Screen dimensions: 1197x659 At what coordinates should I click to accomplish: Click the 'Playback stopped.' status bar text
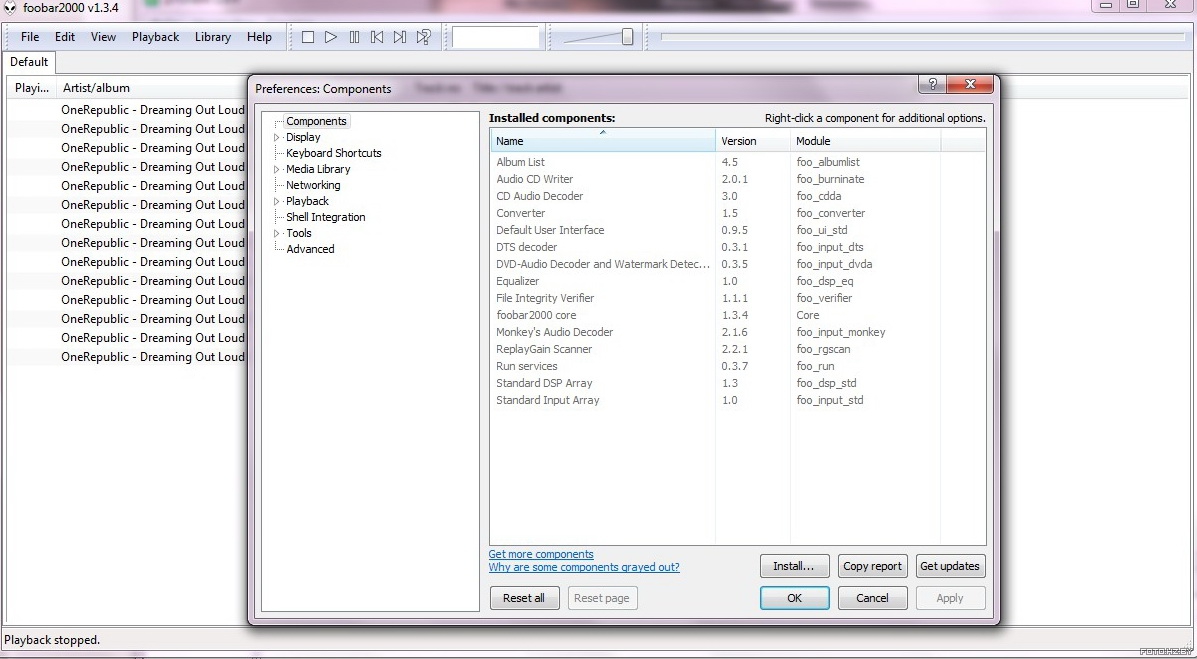pos(52,640)
